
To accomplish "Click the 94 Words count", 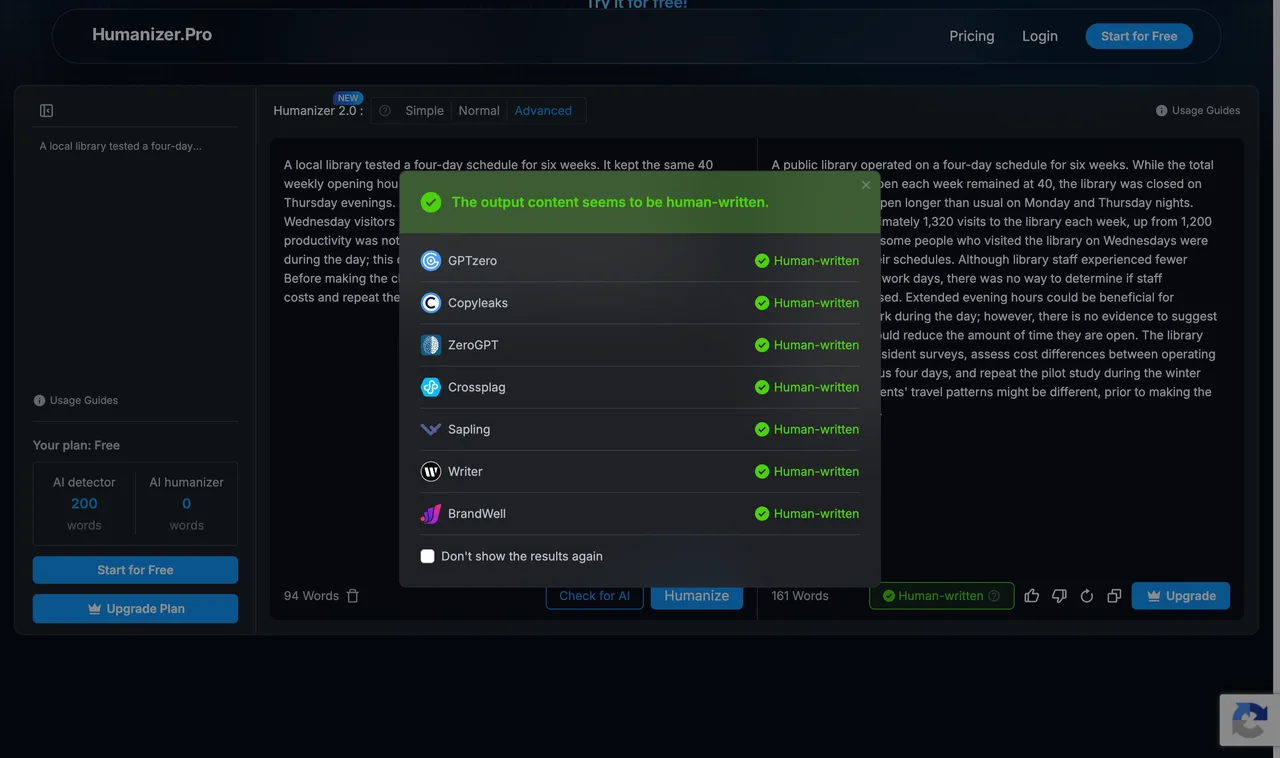I will click(311, 596).
